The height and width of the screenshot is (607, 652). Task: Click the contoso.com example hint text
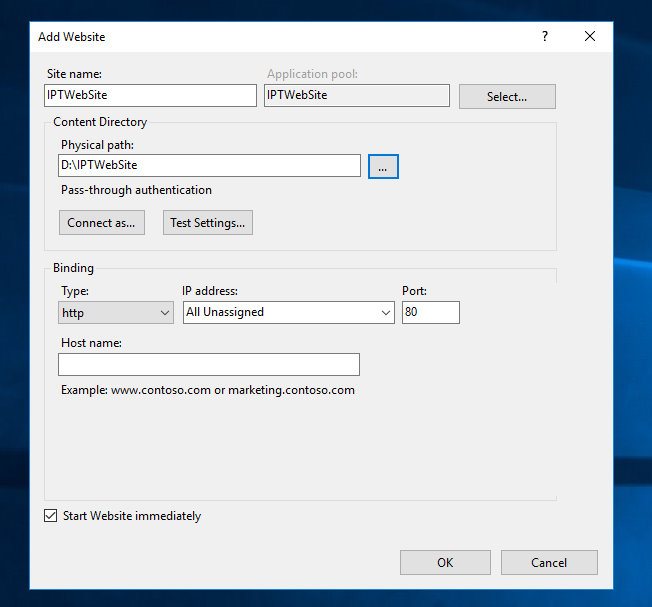pos(208,390)
